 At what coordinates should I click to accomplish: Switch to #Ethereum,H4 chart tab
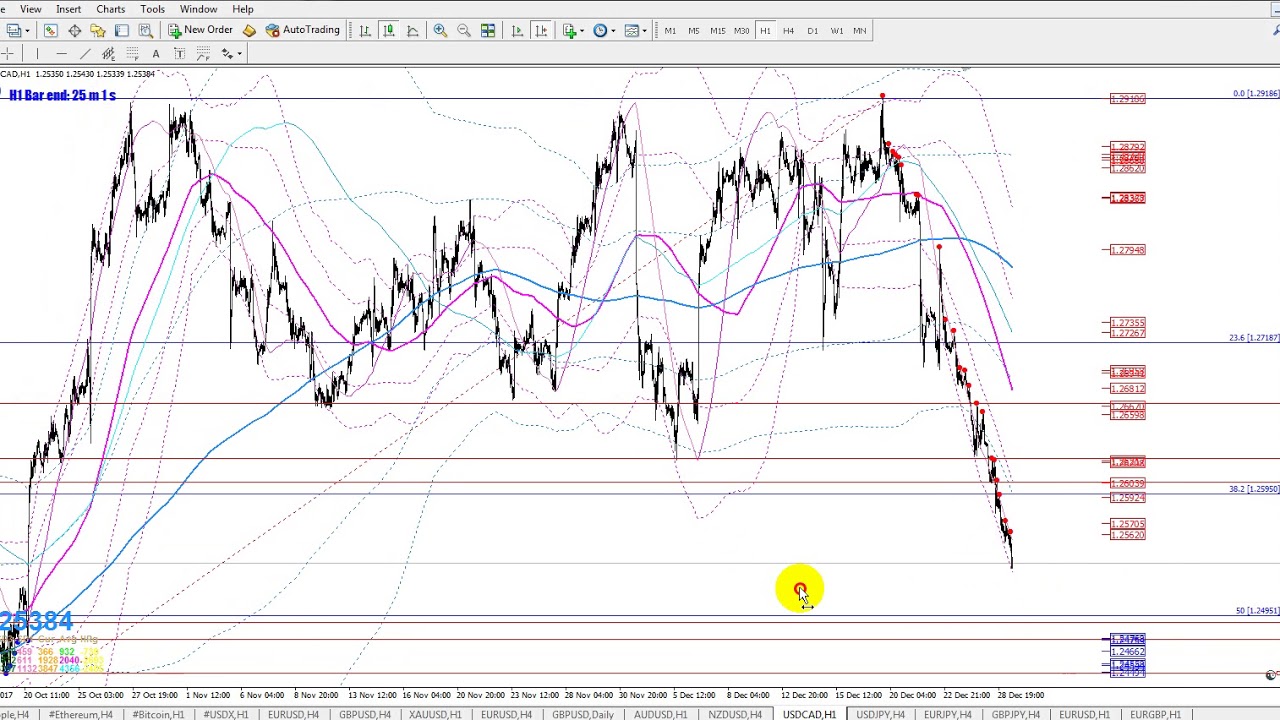[x=80, y=714]
